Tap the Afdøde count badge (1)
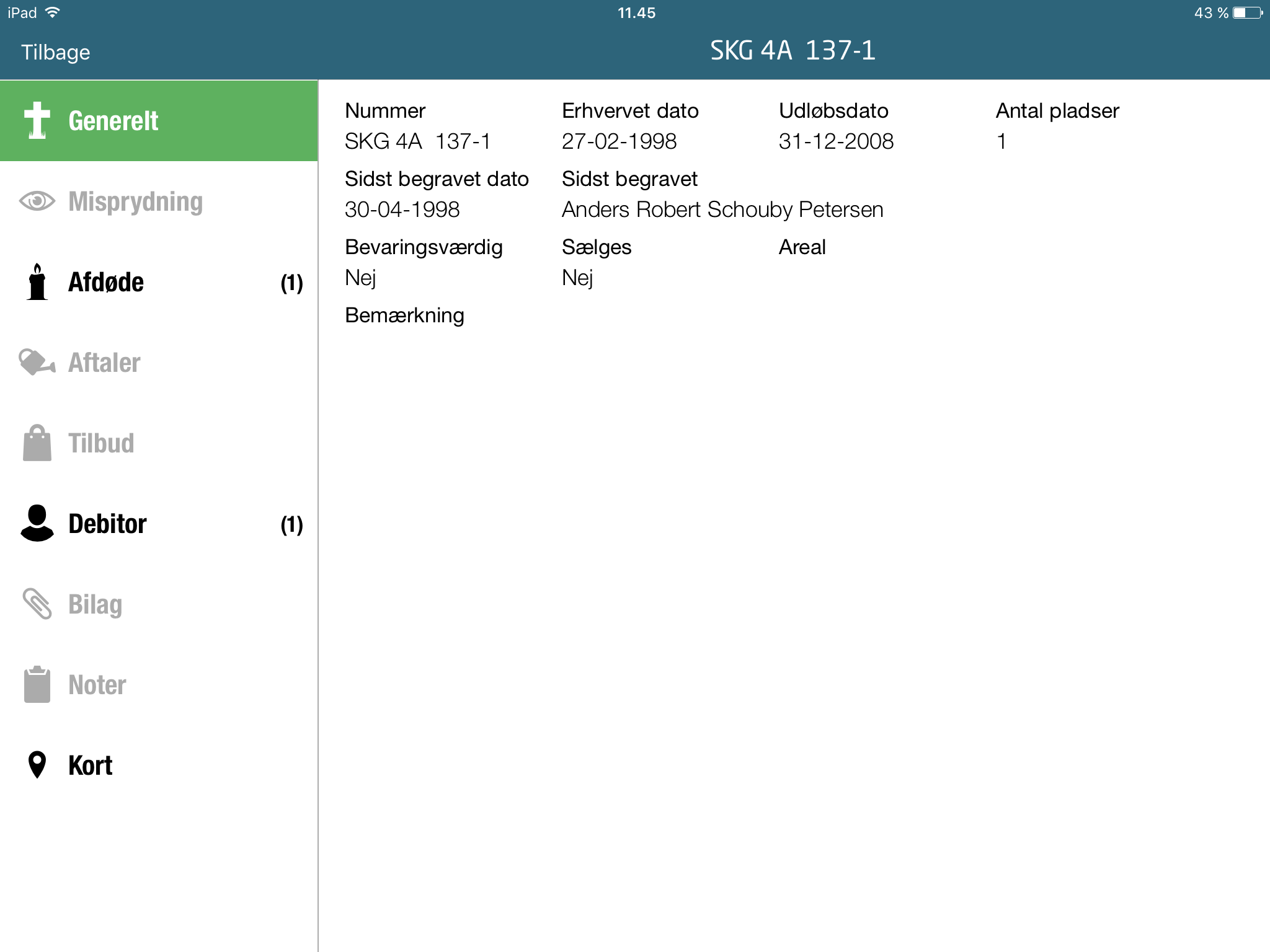The height and width of the screenshot is (952, 1270). pyautogui.click(x=291, y=283)
